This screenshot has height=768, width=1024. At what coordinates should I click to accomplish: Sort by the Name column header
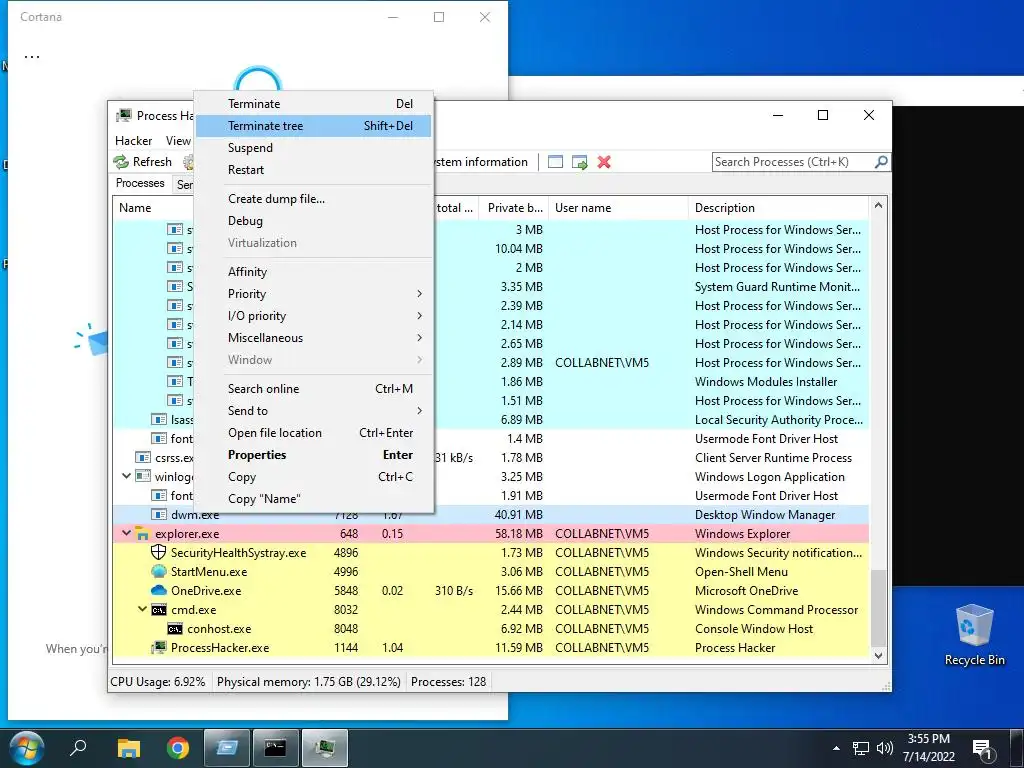click(154, 208)
